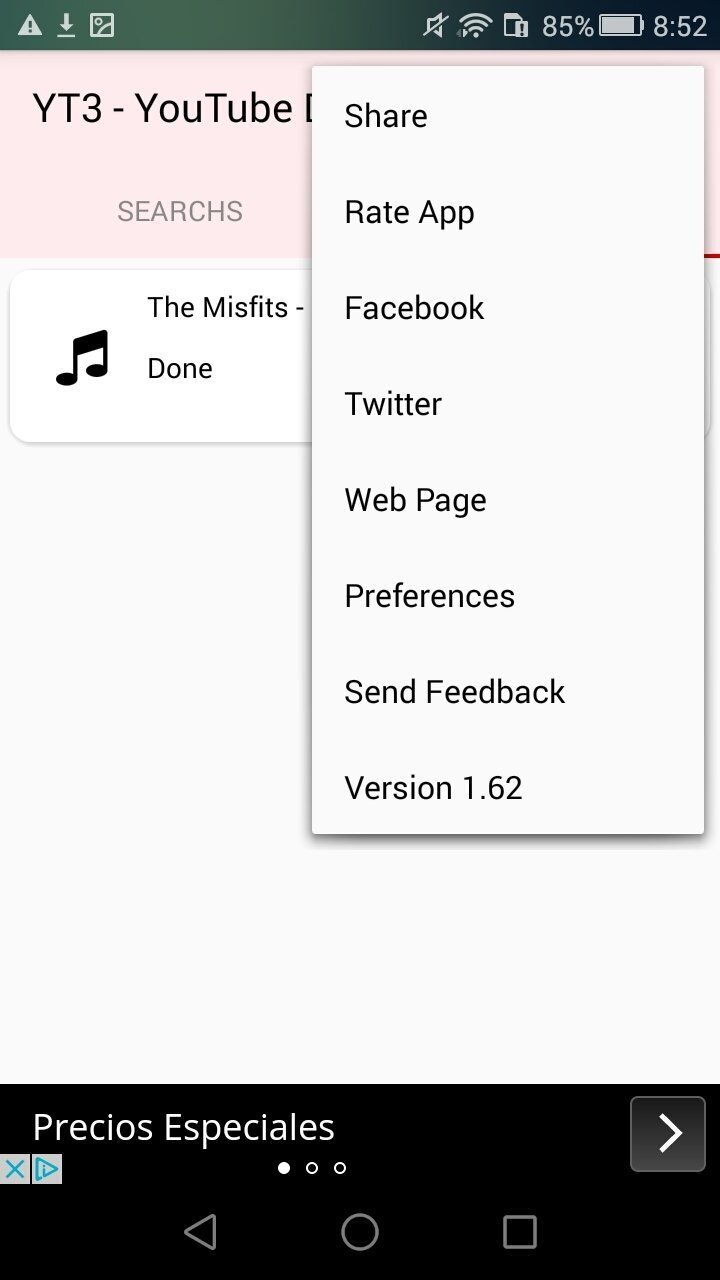Select Share from the overflow menu
Image resolution: width=720 pixels, height=1280 pixels.
pos(386,116)
